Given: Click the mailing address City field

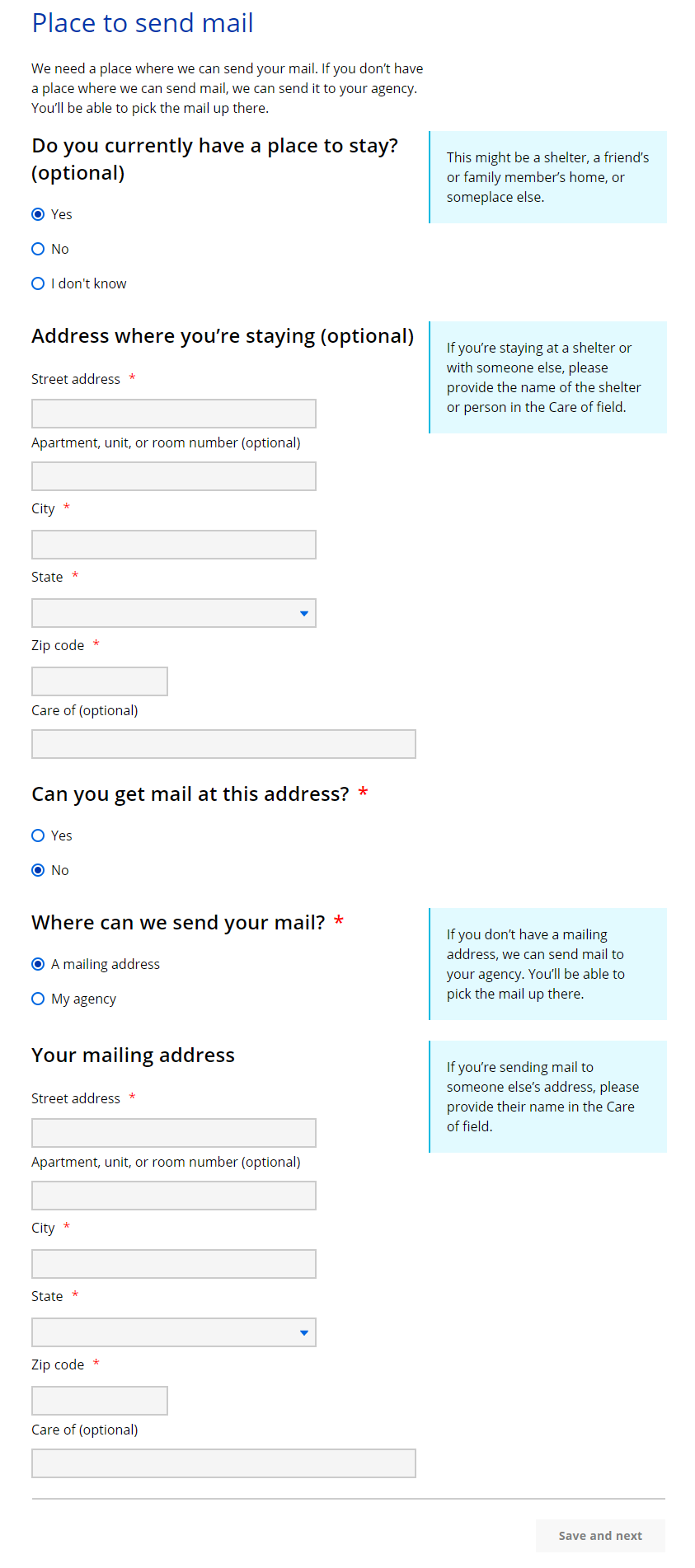Looking at the screenshot, I should (174, 1264).
